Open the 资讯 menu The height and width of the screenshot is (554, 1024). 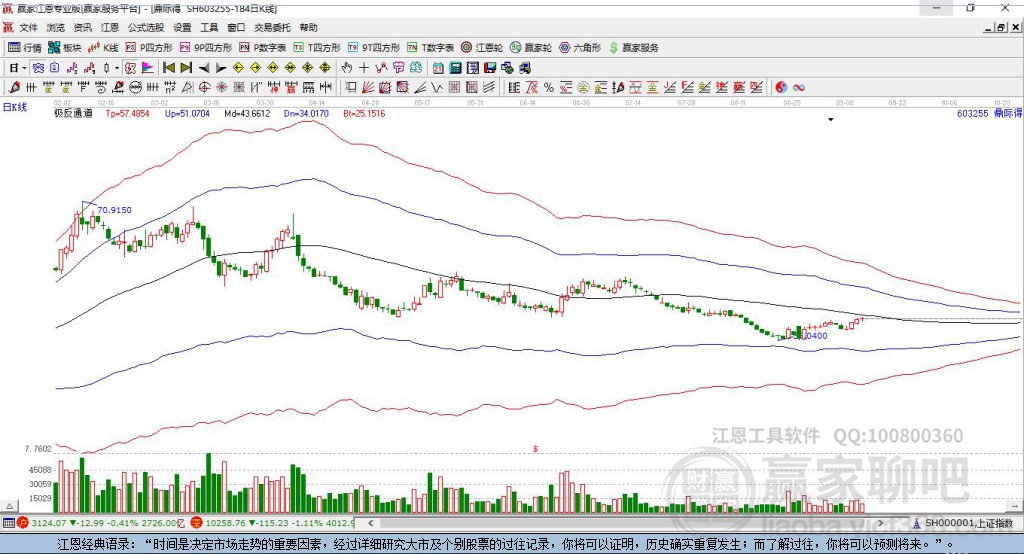coord(82,27)
